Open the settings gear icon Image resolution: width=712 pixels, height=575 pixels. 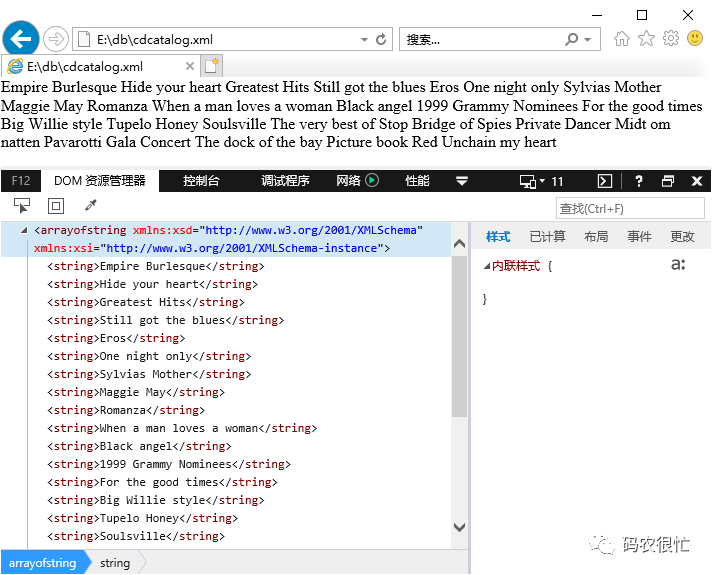click(x=671, y=39)
